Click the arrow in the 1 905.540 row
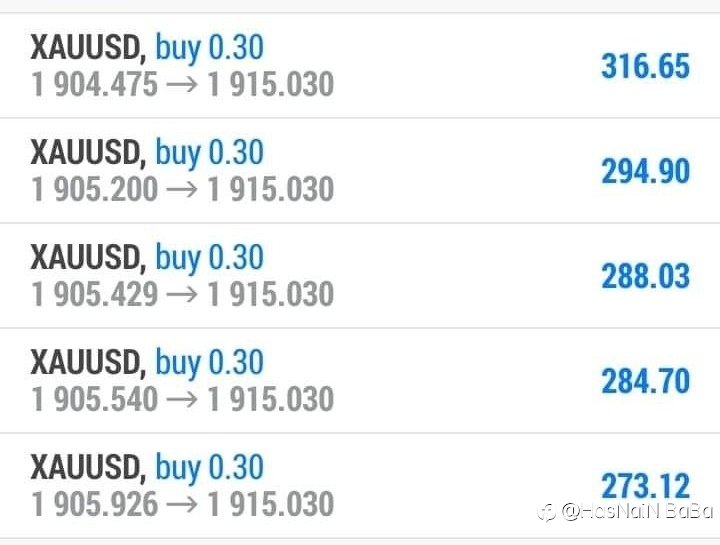 pyautogui.click(x=182, y=399)
